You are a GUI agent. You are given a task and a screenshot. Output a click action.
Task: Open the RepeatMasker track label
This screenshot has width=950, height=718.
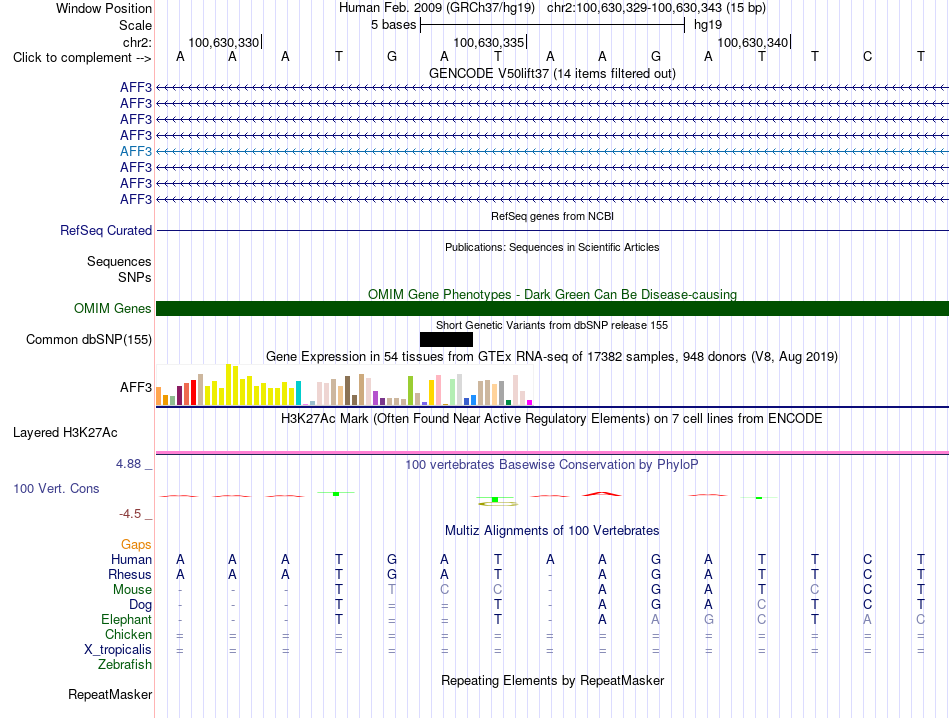point(110,694)
